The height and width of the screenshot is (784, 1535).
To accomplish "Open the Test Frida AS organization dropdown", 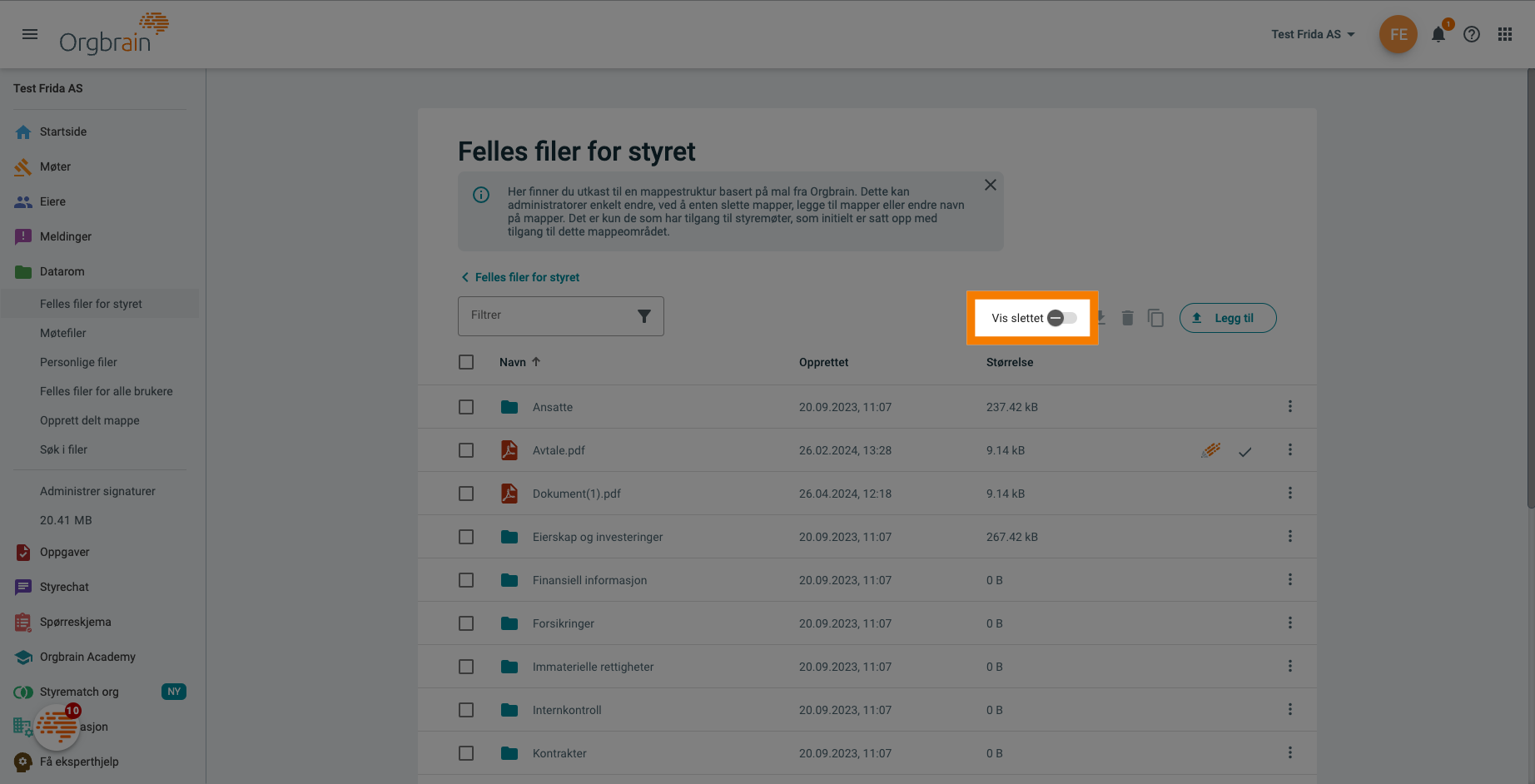I will 1313,34.
